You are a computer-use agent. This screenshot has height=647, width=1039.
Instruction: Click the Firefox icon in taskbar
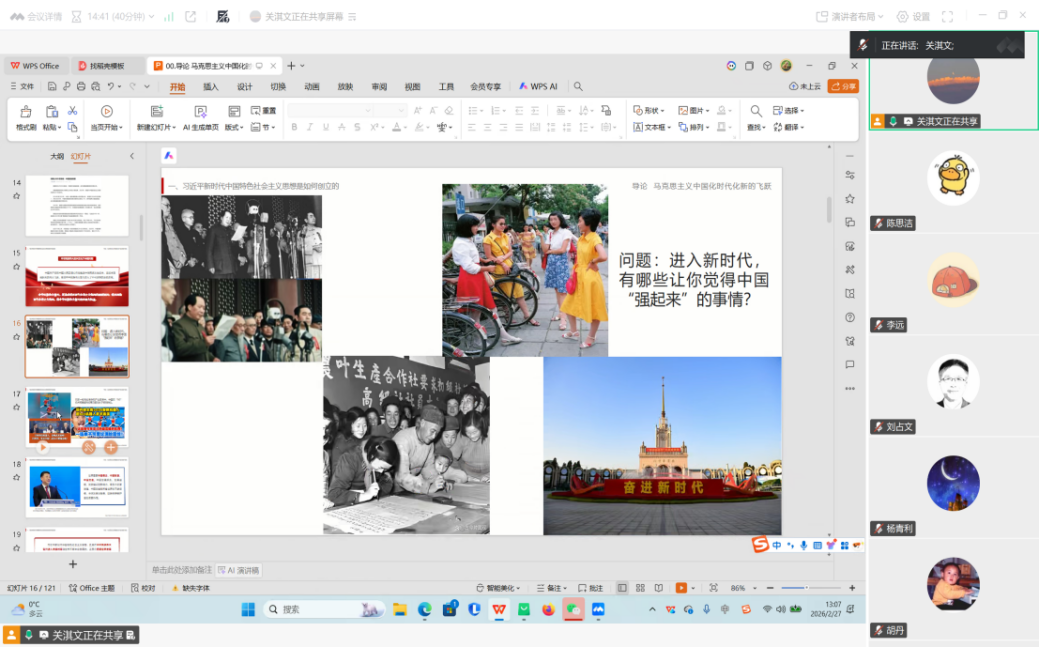pyautogui.click(x=548, y=609)
